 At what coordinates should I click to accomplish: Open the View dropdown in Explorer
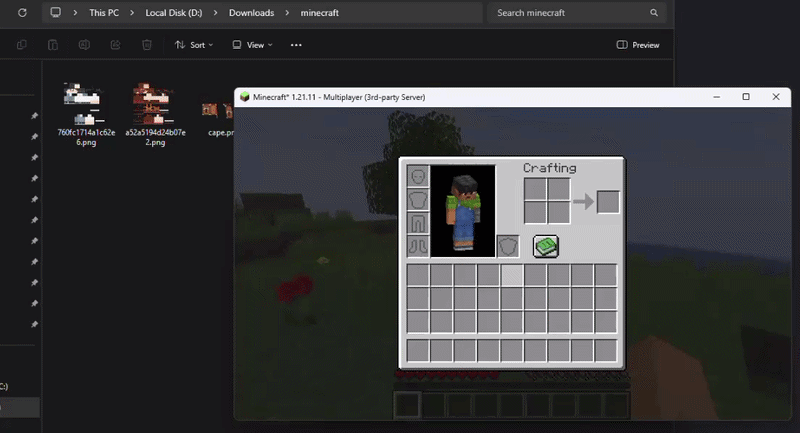point(252,45)
